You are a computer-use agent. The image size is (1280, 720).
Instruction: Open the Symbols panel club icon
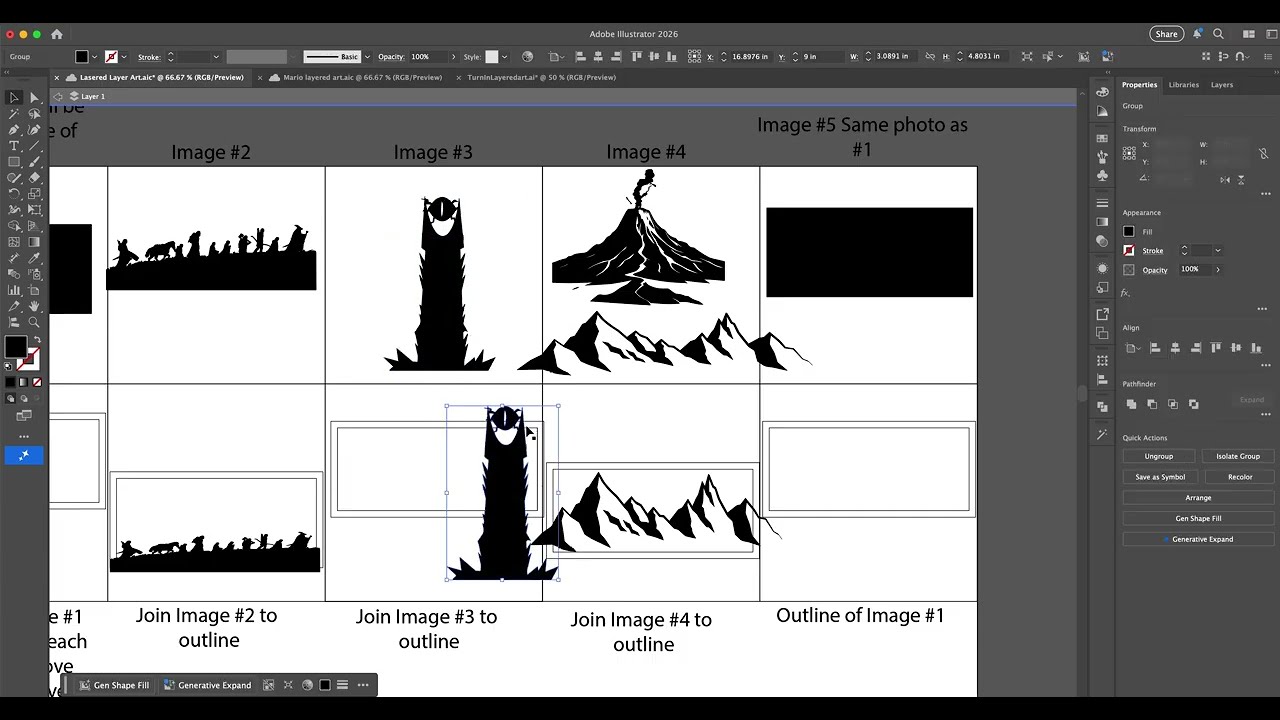1102,175
